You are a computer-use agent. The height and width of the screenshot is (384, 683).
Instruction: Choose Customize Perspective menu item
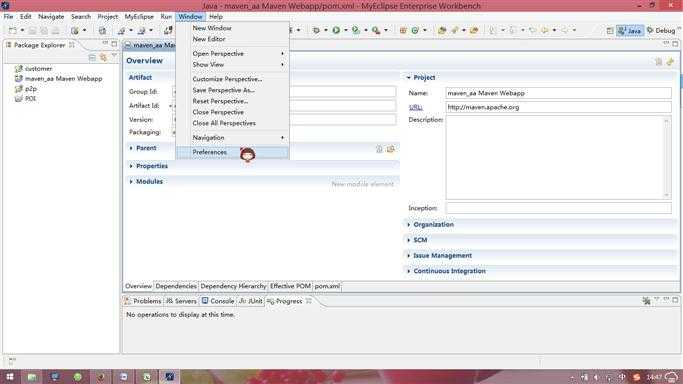pyautogui.click(x=233, y=79)
